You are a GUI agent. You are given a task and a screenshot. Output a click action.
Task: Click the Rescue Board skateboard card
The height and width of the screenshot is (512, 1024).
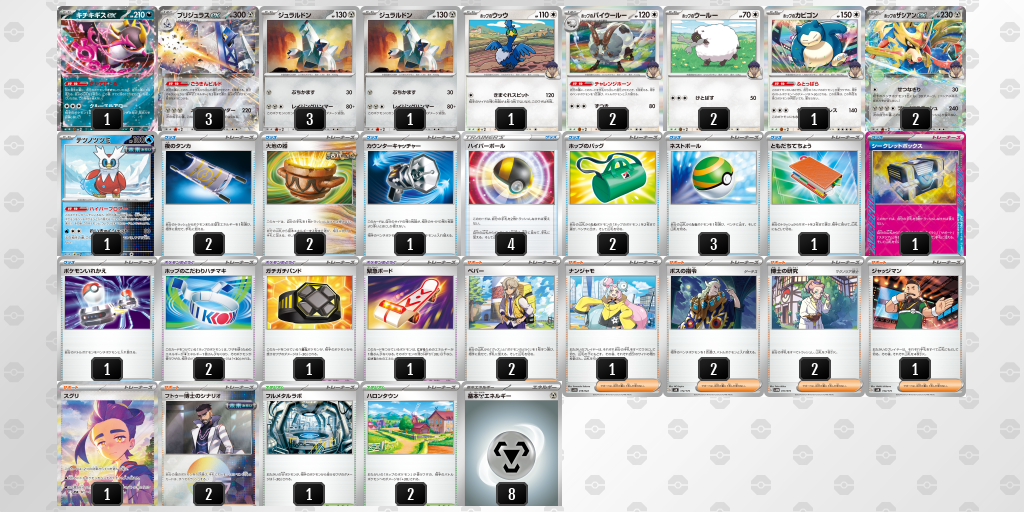[x=410, y=319]
